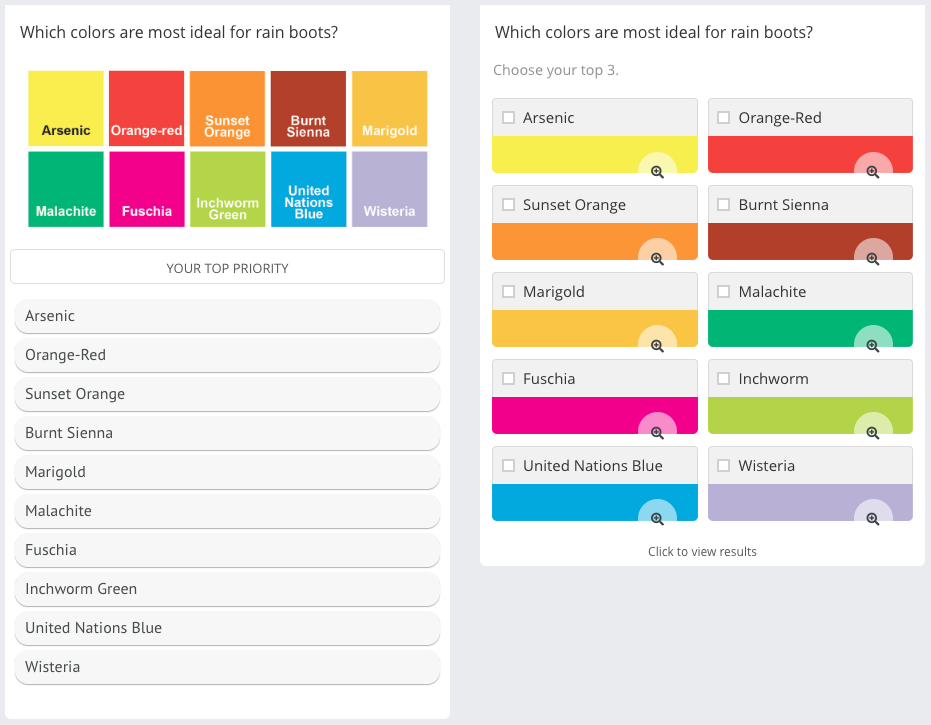The width and height of the screenshot is (931, 725).
Task: Zoom the Orange-Red color image
Action: pos(873,172)
